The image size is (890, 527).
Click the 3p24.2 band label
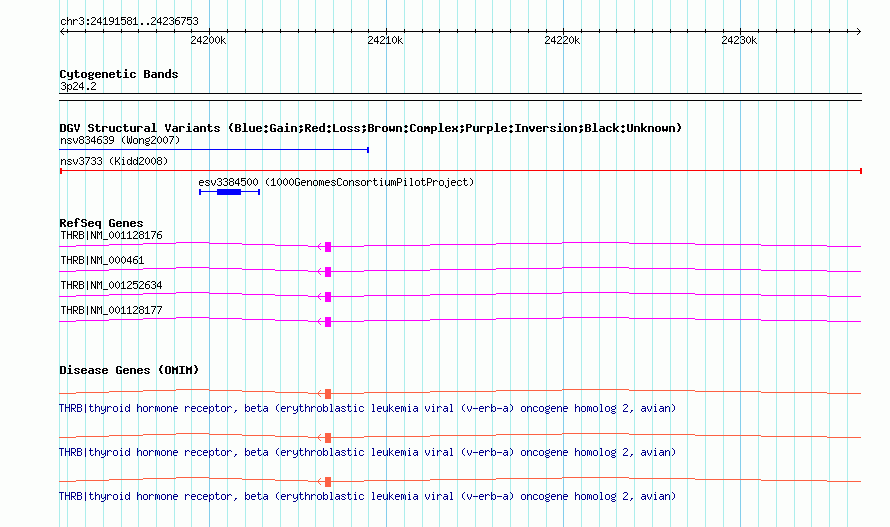[78, 86]
